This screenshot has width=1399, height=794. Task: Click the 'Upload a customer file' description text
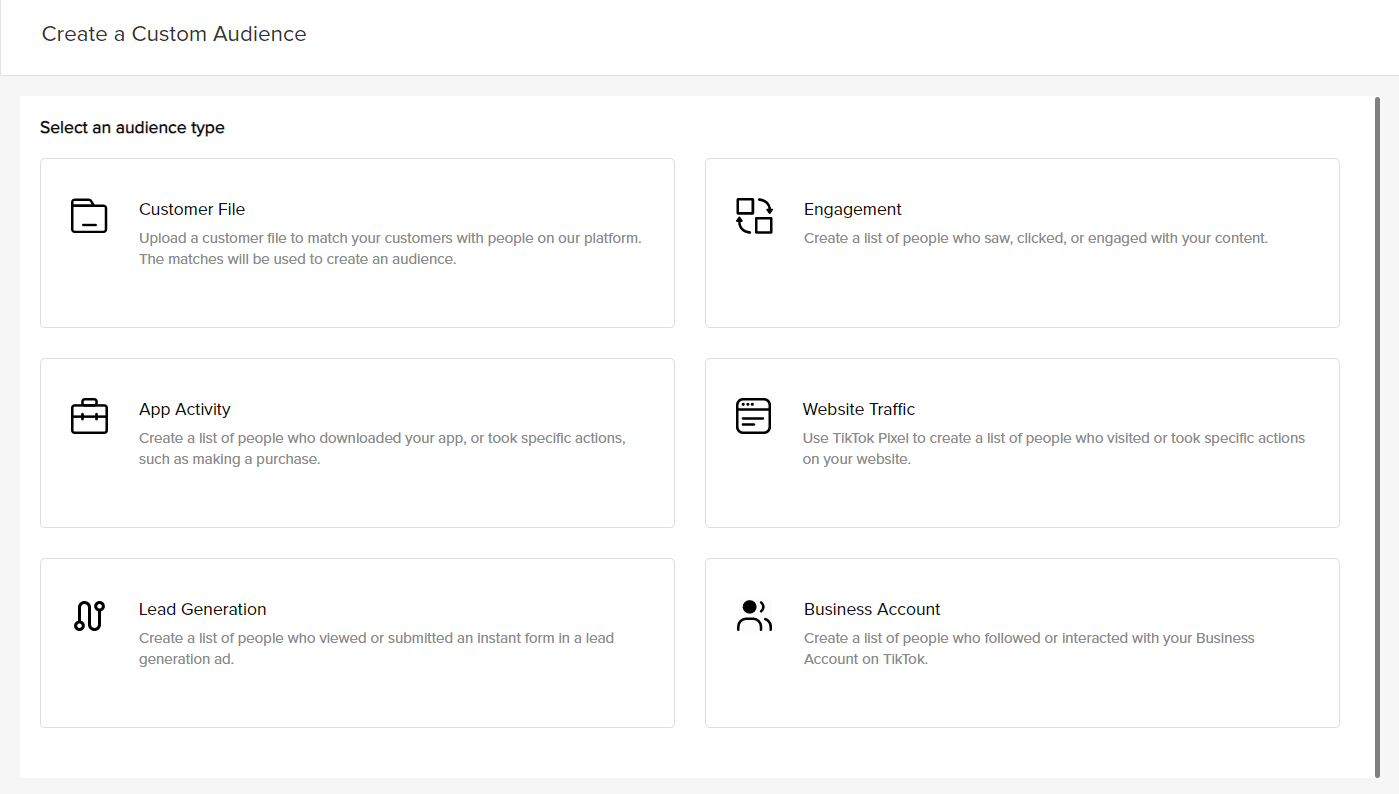[390, 249]
